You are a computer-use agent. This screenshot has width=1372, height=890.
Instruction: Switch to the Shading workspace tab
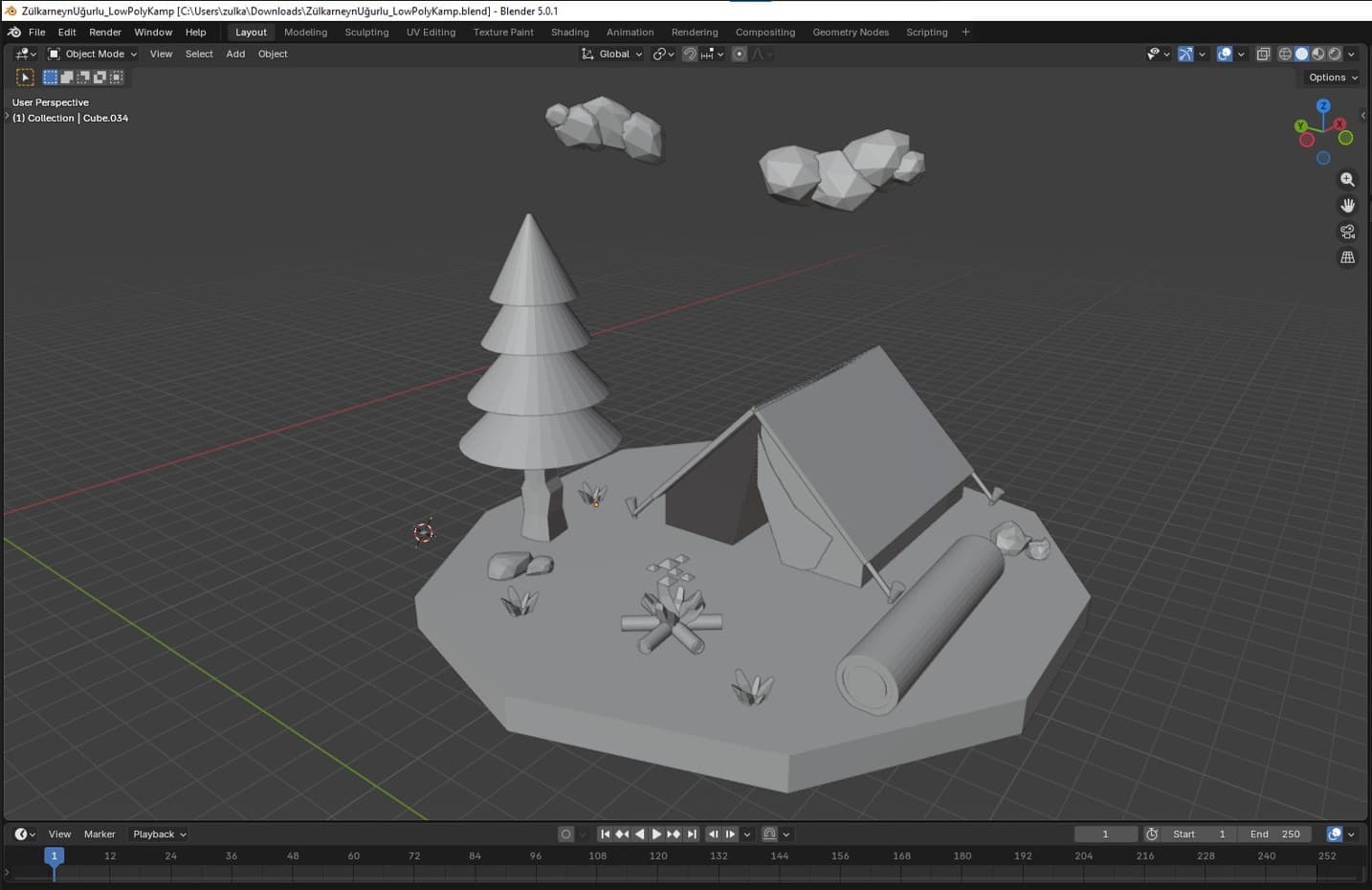(x=569, y=32)
